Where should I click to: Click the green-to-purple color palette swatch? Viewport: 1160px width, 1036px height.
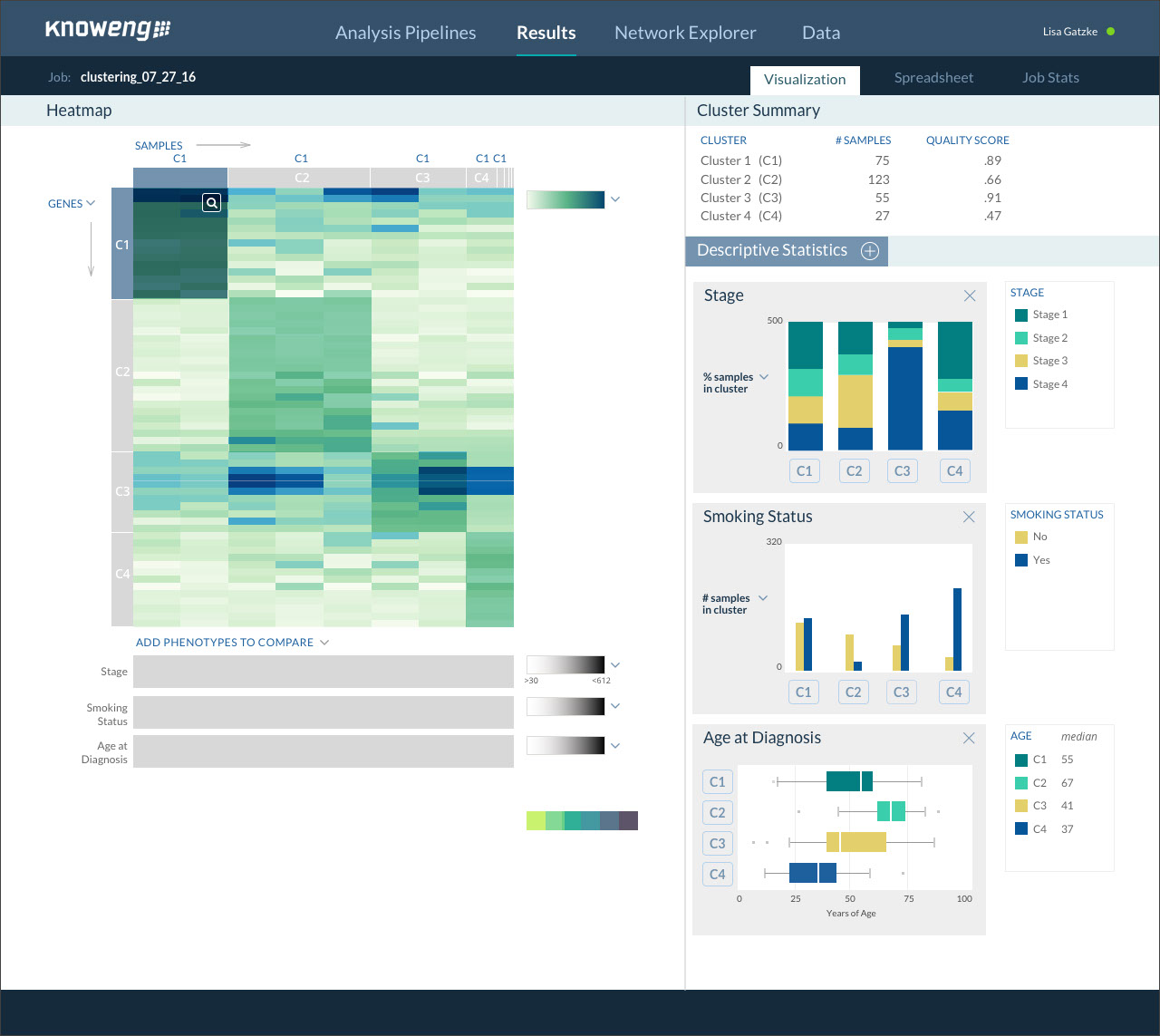point(582,821)
